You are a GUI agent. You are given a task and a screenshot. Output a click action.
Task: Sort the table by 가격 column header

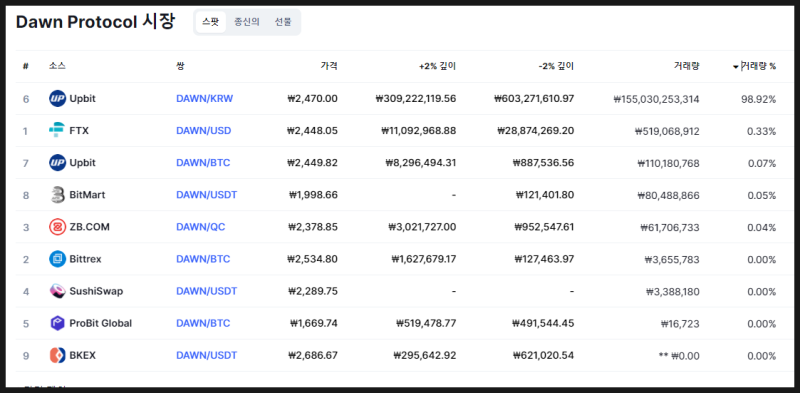pos(329,66)
